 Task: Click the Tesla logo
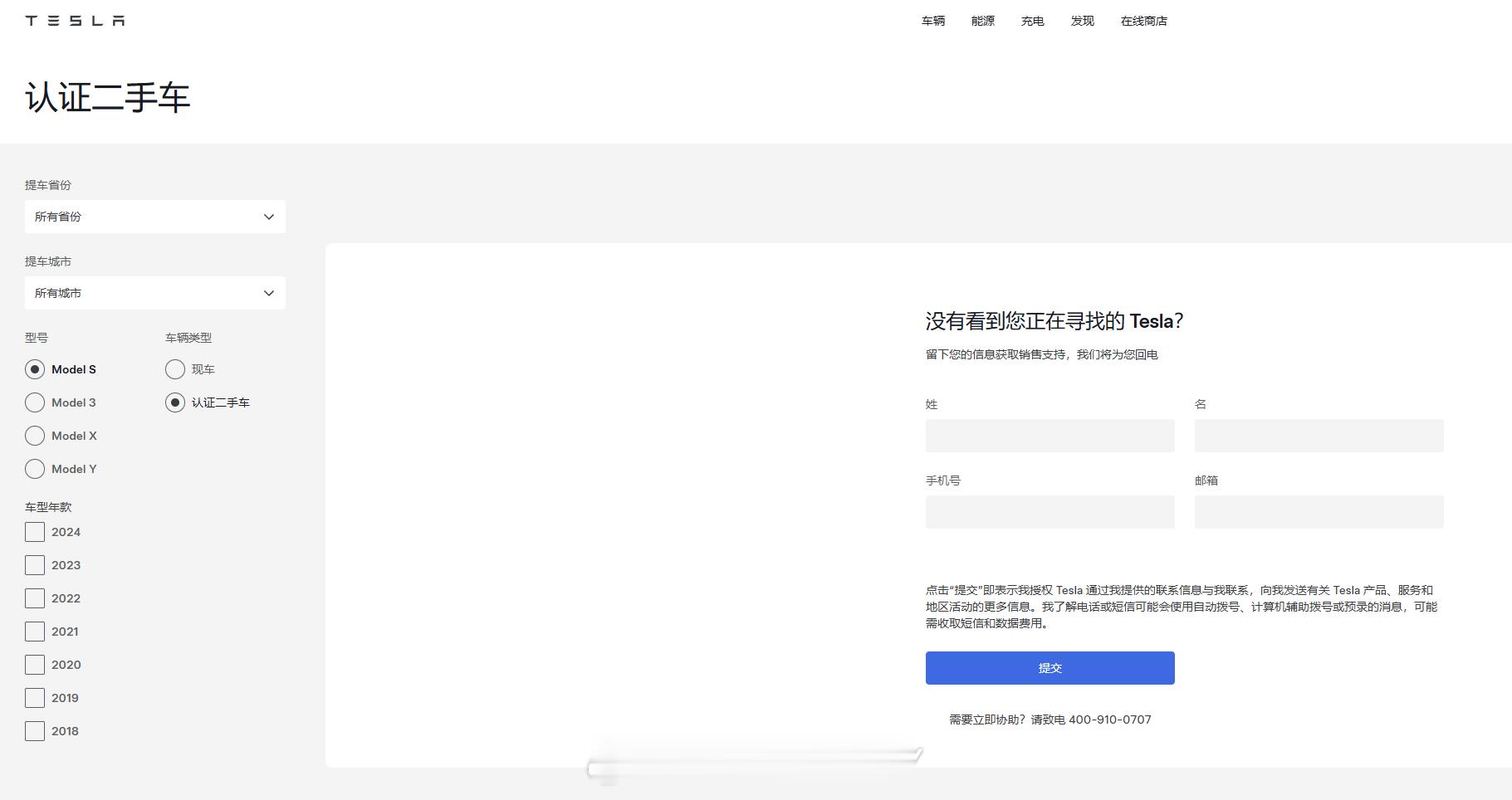click(x=75, y=21)
